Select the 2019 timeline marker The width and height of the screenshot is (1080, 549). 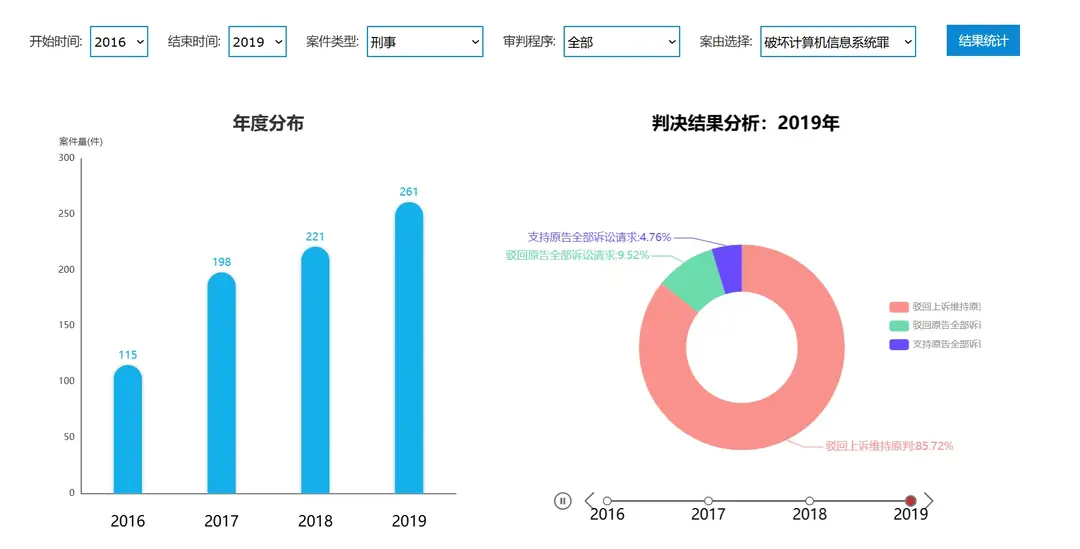pos(910,501)
